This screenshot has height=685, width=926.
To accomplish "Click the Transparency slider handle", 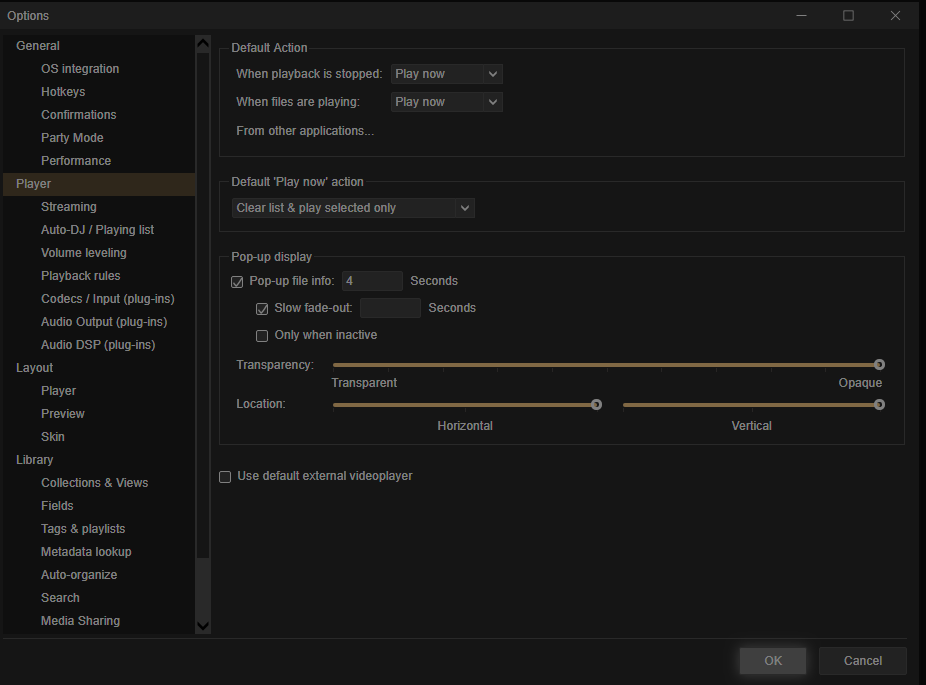I will click(879, 365).
